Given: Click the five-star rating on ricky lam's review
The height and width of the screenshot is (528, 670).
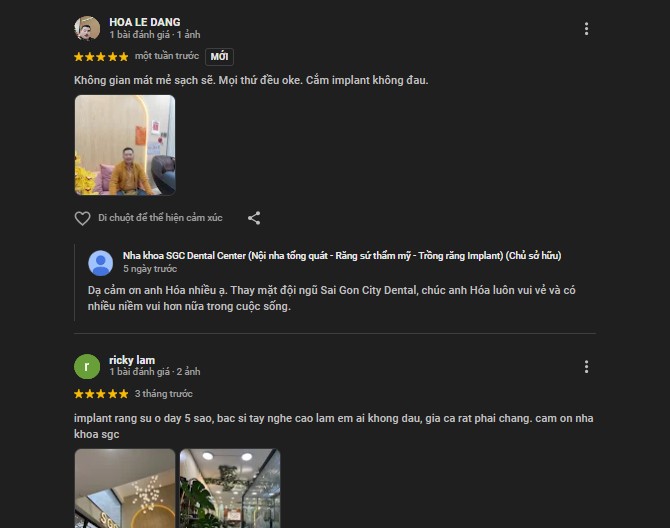Looking at the screenshot, I should (x=101, y=394).
